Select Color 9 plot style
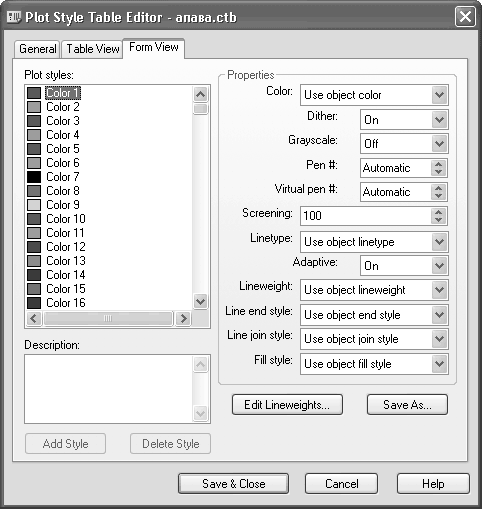 pos(63,205)
